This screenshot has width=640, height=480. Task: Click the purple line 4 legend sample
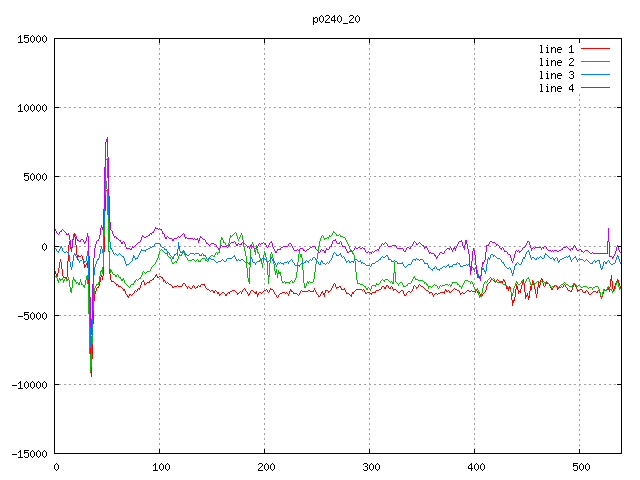pos(595,87)
